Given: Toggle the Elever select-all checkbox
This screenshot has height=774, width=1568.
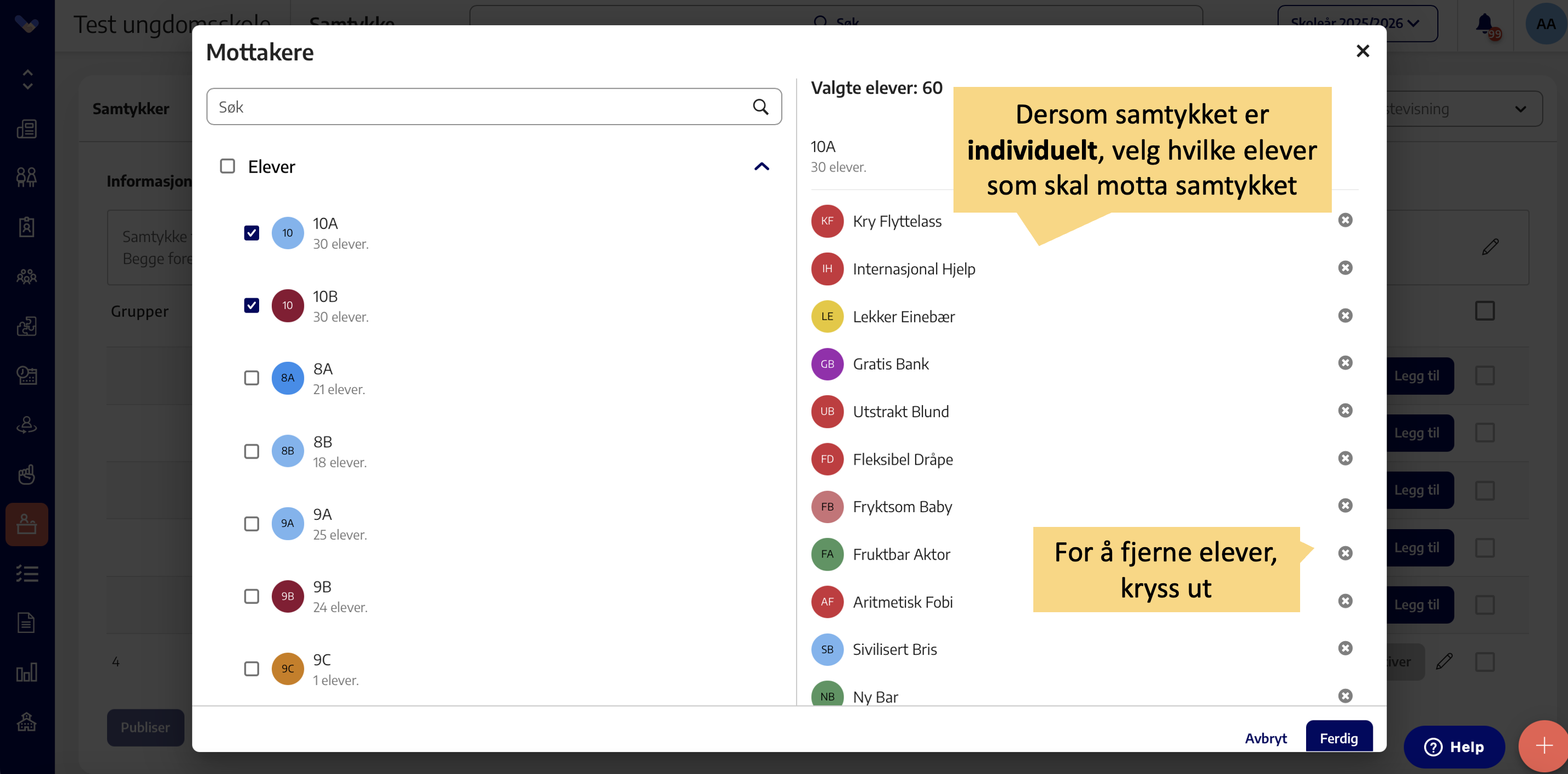Looking at the screenshot, I should click(227, 166).
